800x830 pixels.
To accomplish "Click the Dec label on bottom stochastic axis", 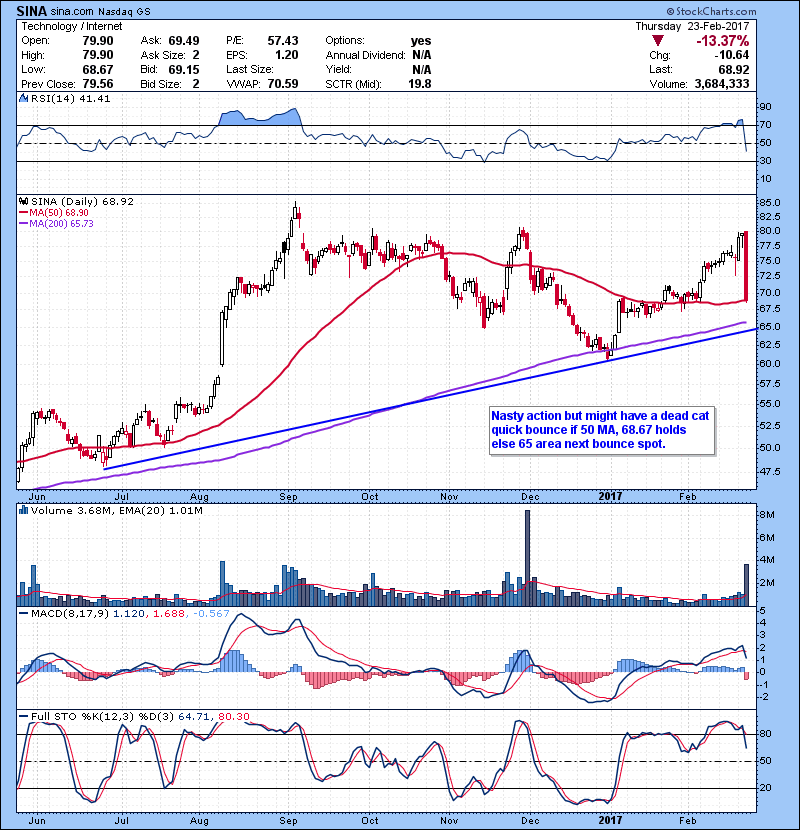I will 530,821.
